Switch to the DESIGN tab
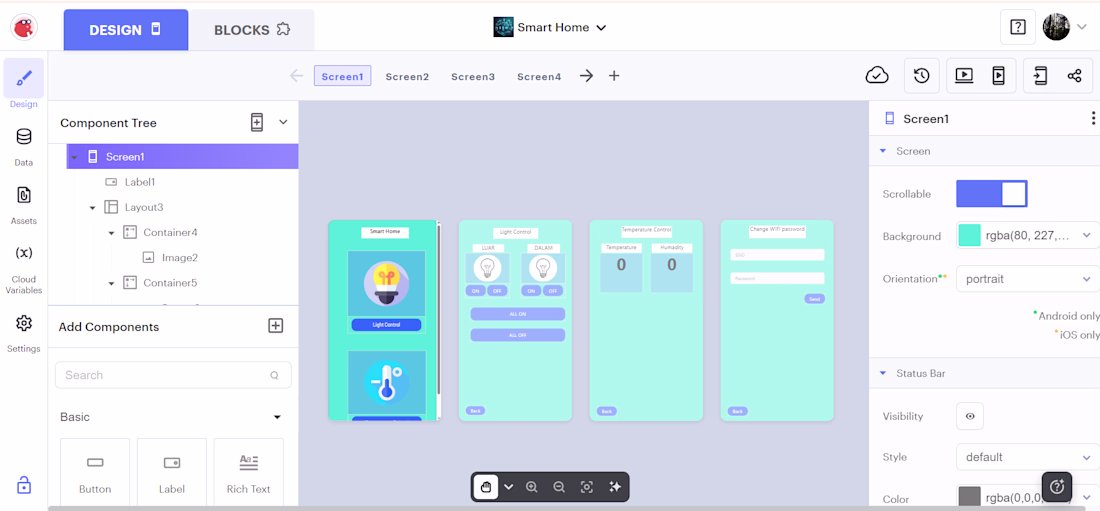The height and width of the screenshot is (511, 1100). click(126, 29)
